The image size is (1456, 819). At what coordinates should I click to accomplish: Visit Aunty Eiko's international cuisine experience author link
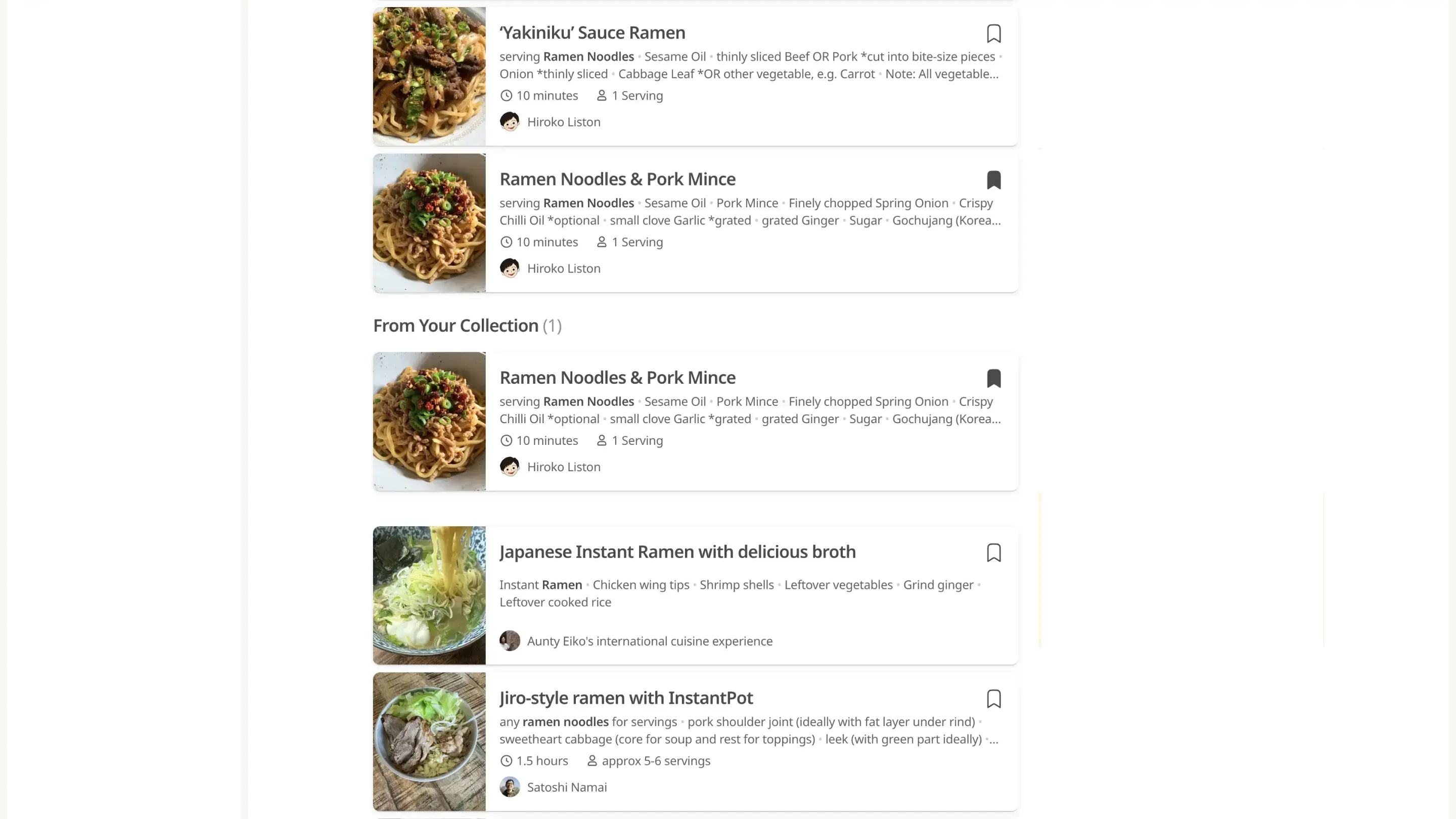[650, 641]
